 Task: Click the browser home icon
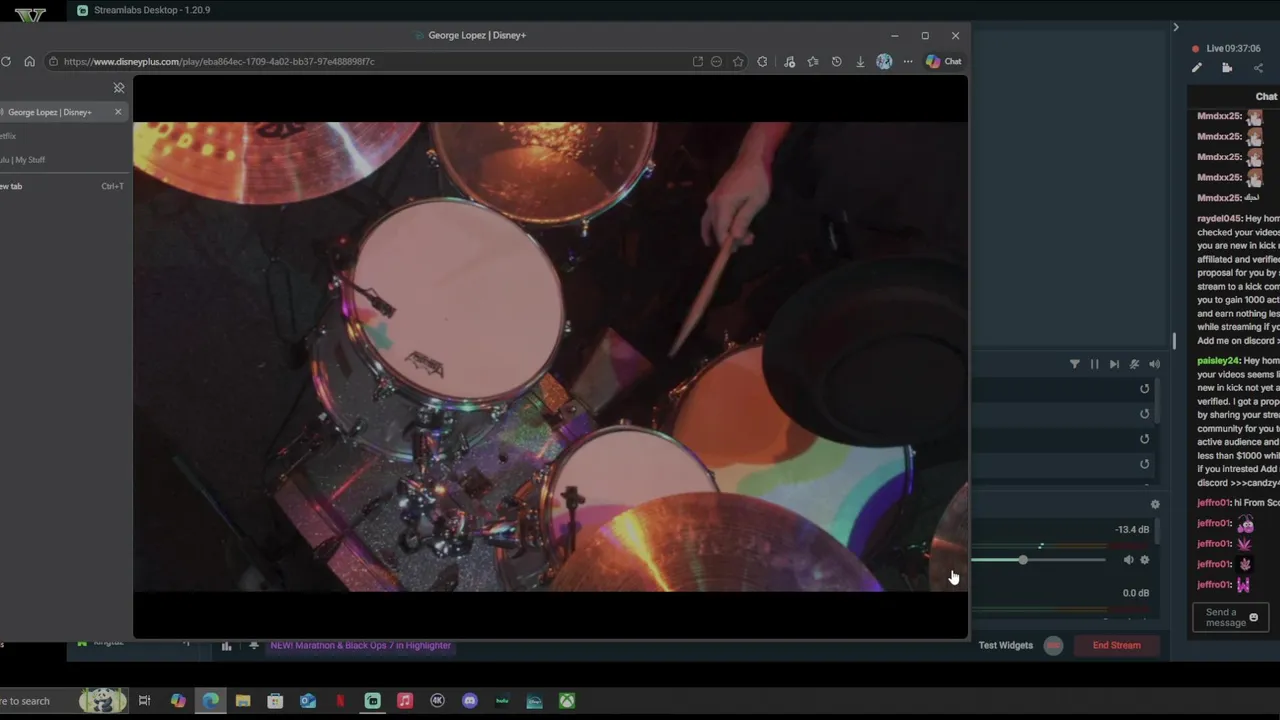tap(29, 61)
